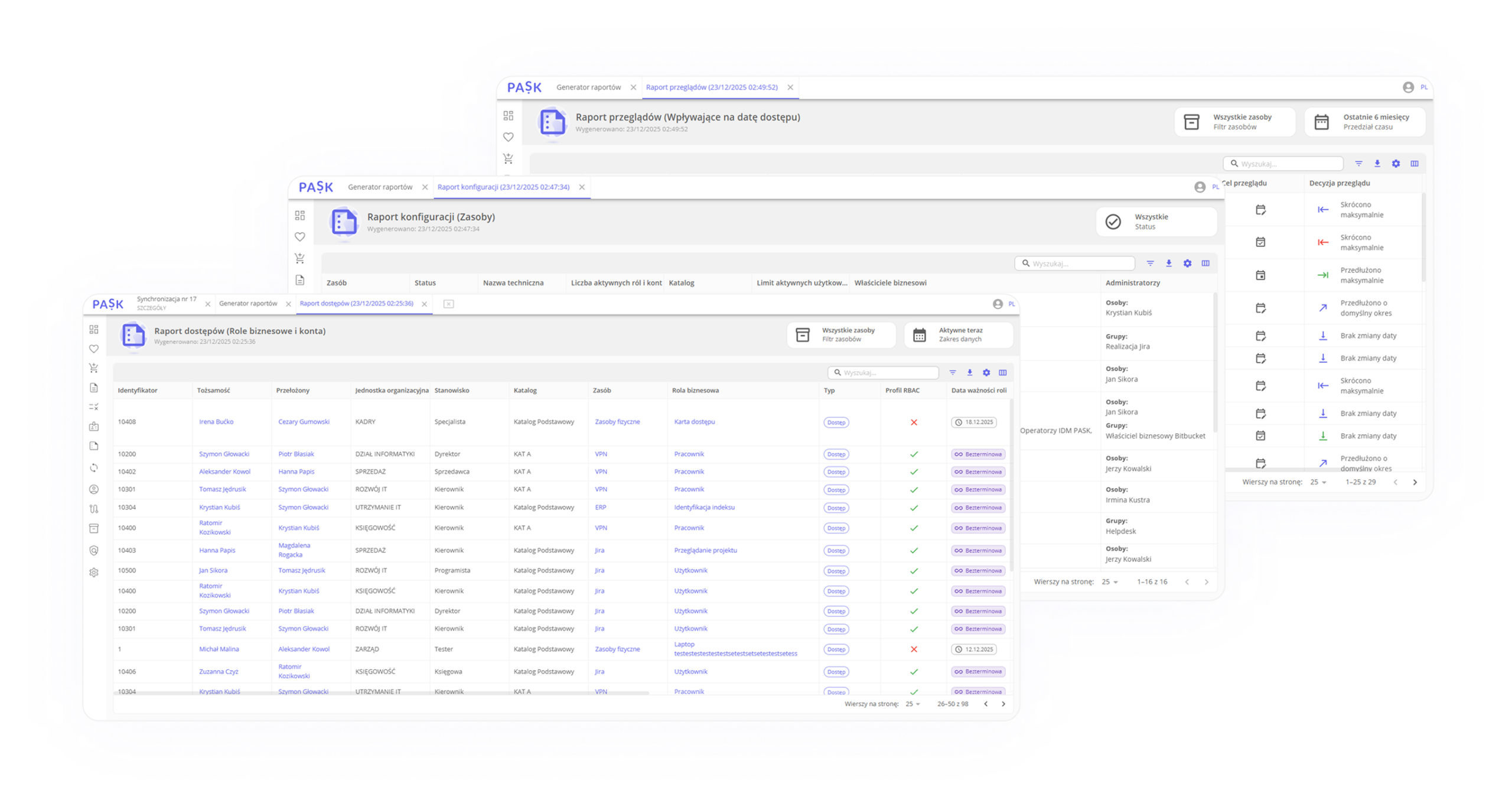This screenshot has width=1512, height=806.
Task: Click the shopping cart icon in the Raport dostępów sidebar
Action: tap(93, 368)
